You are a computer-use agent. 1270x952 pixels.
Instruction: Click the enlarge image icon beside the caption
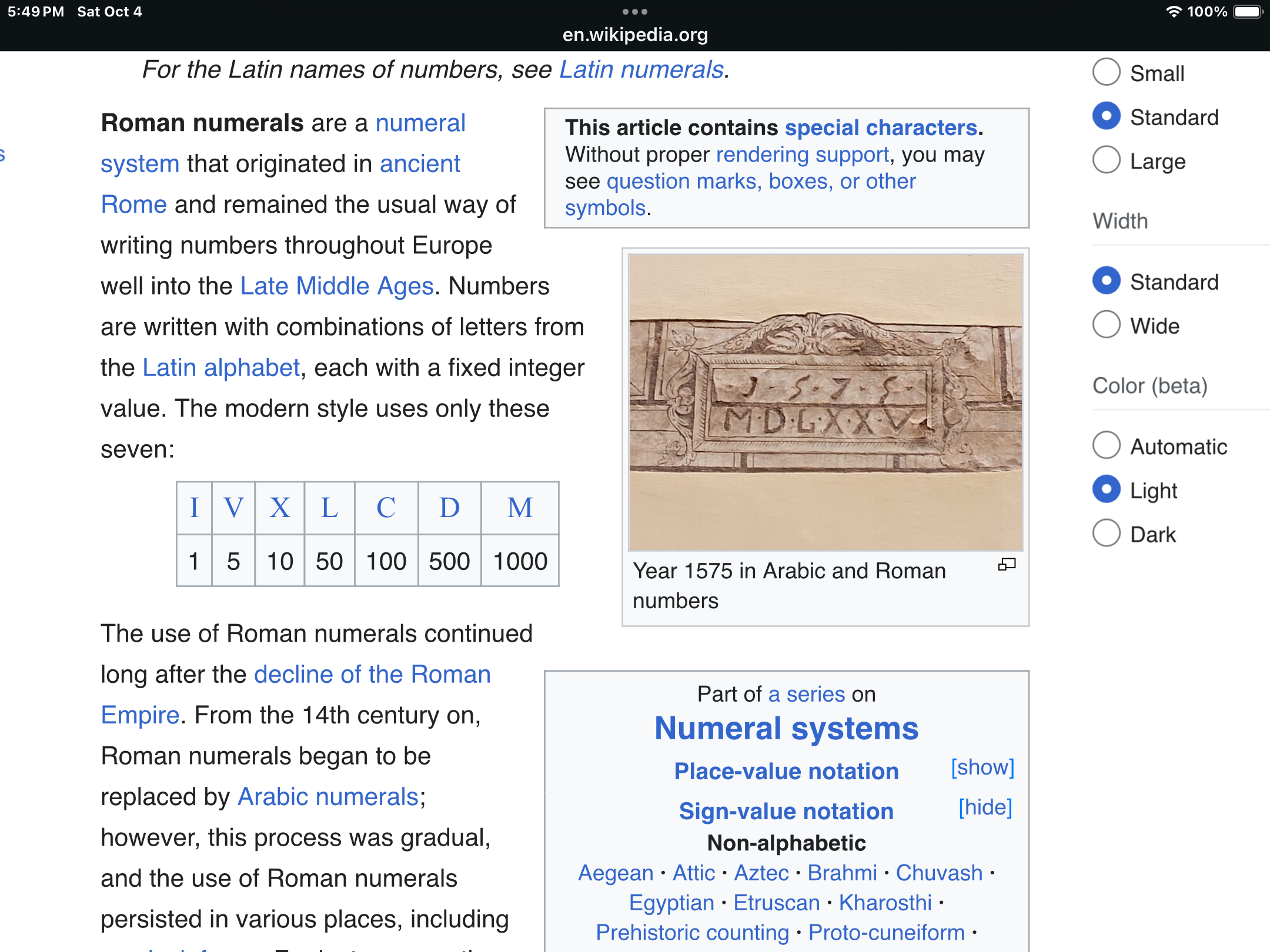click(1007, 565)
